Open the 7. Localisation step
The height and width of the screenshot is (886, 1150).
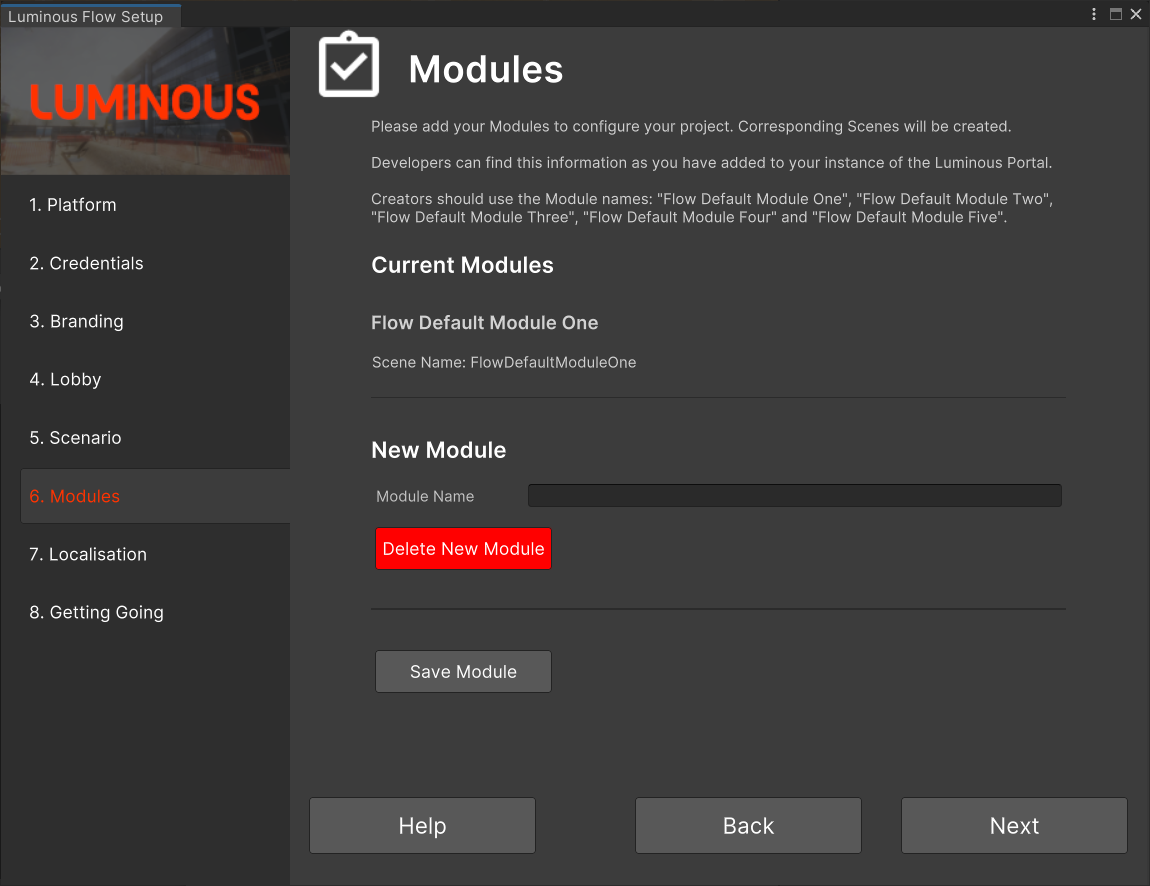pyautogui.click(x=88, y=554)
